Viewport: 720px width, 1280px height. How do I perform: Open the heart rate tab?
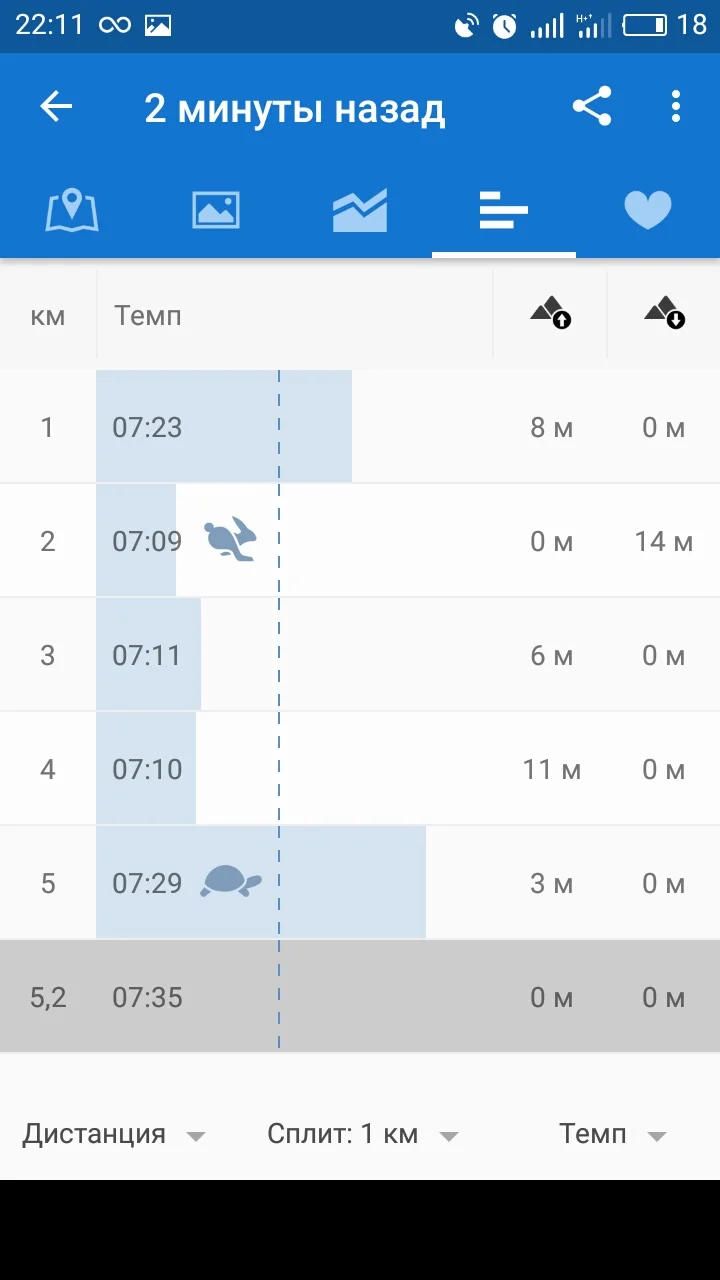647,211
